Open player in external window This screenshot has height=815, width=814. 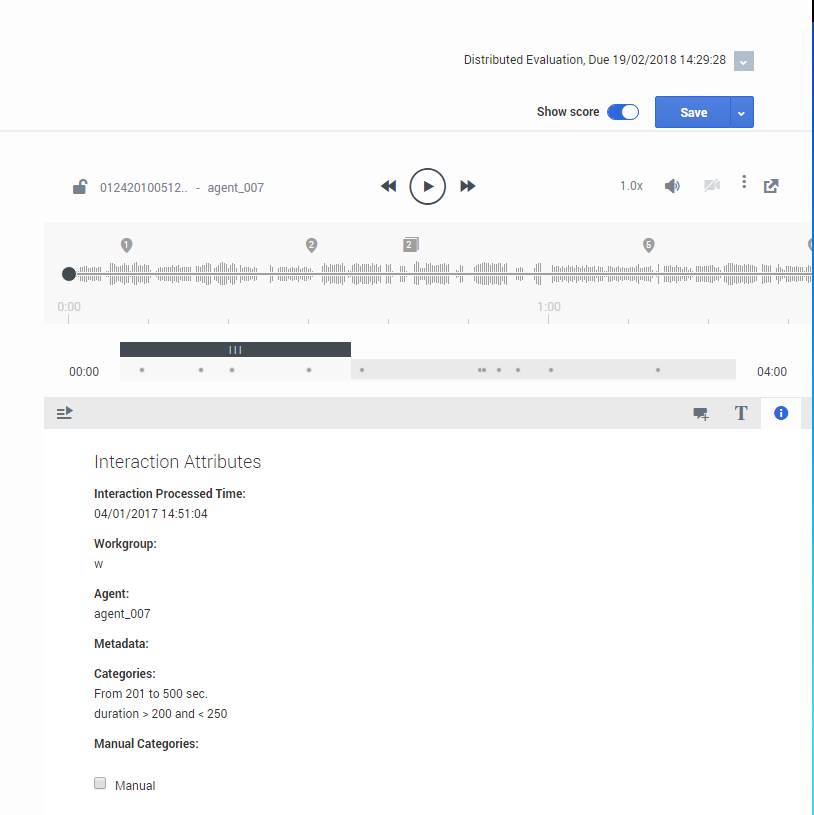[771, 186]
